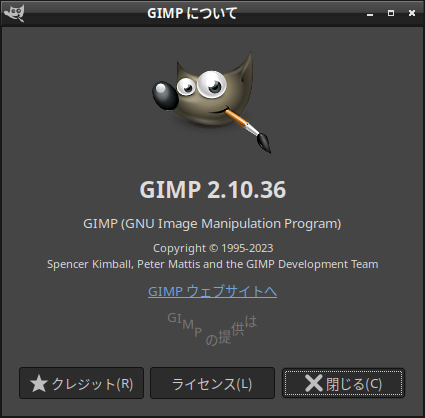The height and width of the screenshot is (418, 425).
Task: Maximize the GIMP について window
Action: pos(391,13)
